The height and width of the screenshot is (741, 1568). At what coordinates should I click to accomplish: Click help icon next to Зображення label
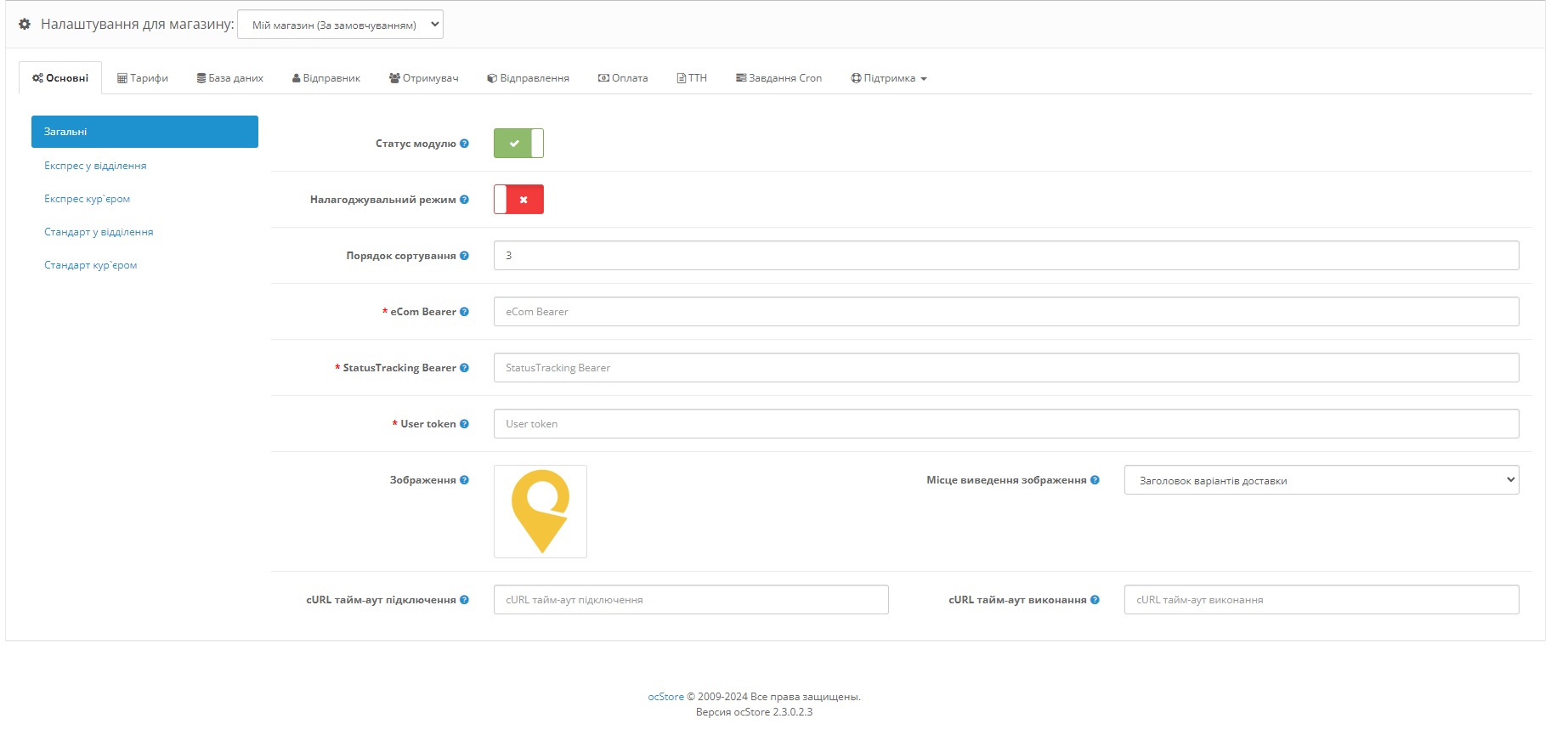pyautogui.click(x=464, y=480)
